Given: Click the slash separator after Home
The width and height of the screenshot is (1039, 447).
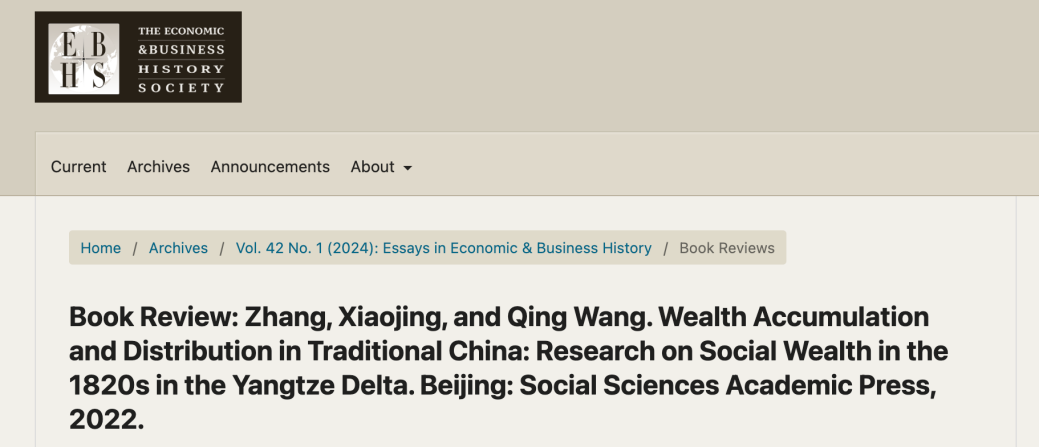Looking at the screenshot, I should 135,248.
